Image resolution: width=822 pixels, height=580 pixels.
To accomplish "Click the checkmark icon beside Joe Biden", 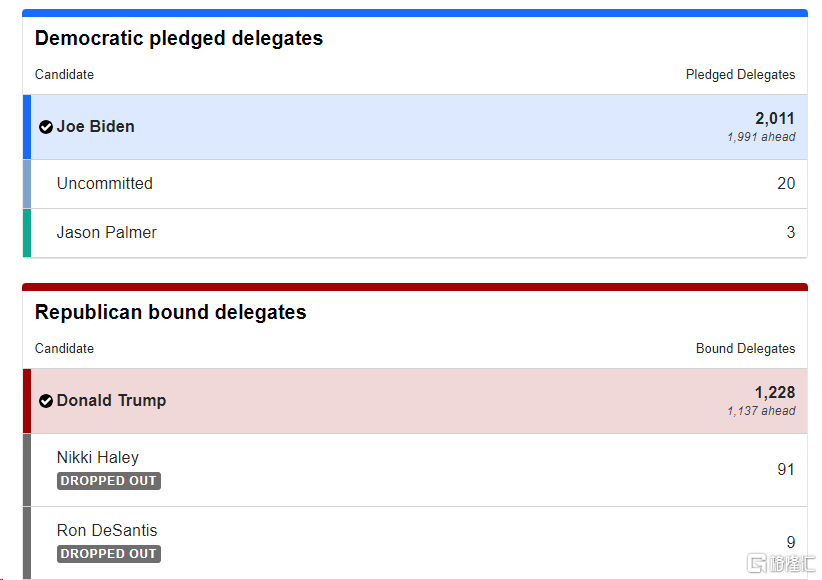I will 46,127.
